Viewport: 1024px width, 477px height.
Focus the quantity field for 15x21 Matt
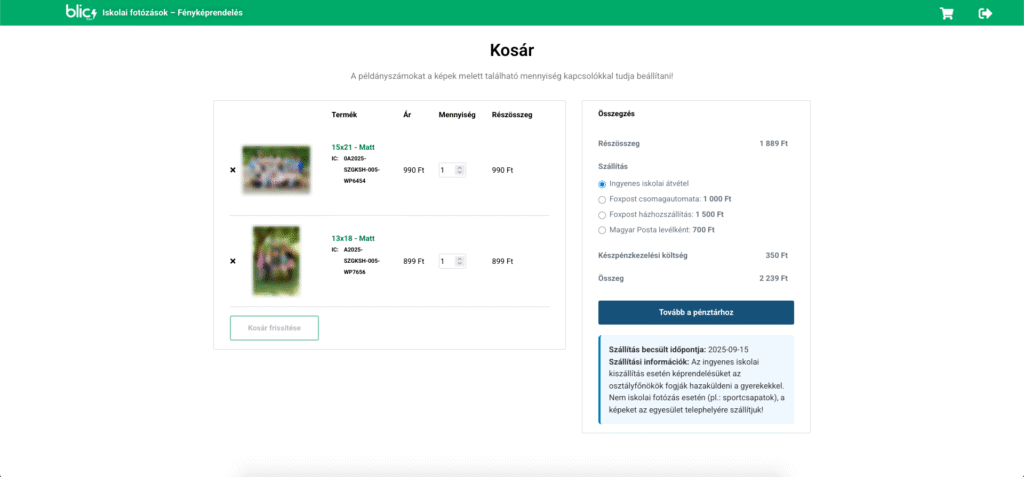click(x=447, y=170)
